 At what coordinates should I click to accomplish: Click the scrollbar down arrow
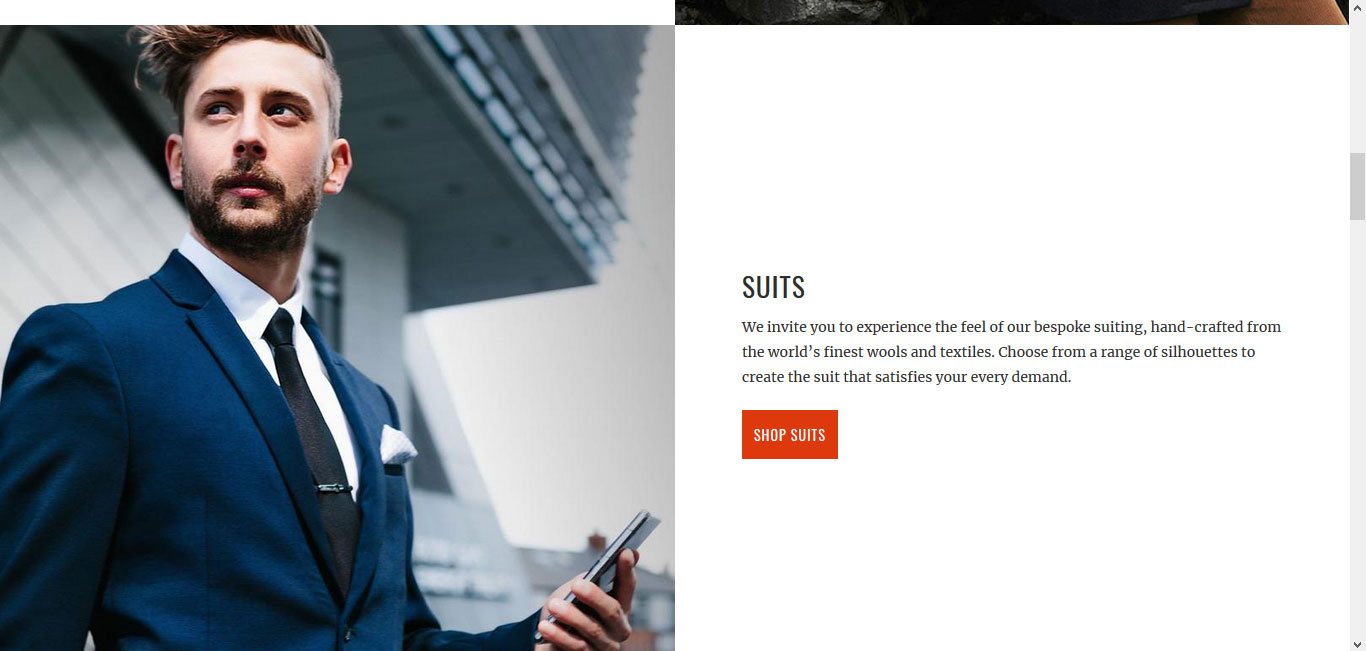[x=1357, y=643]
